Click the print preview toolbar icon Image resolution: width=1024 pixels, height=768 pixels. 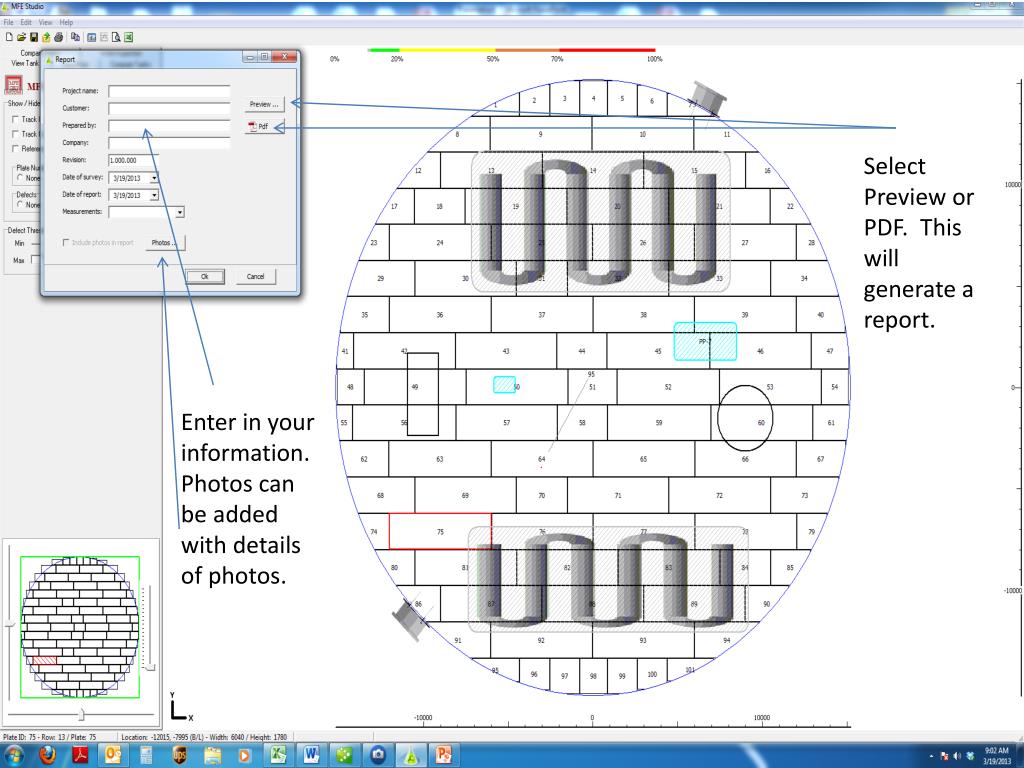coord(115,37)
